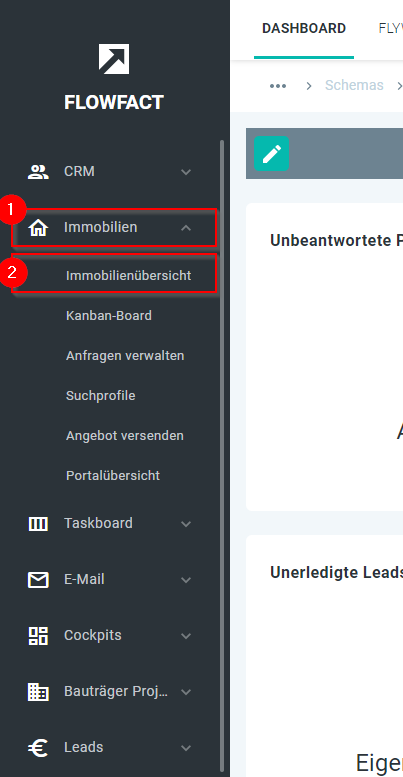The width and height of the screenshot is (403, 777).
Task: Click the teal pencil edit button
Action: point(272,154)
